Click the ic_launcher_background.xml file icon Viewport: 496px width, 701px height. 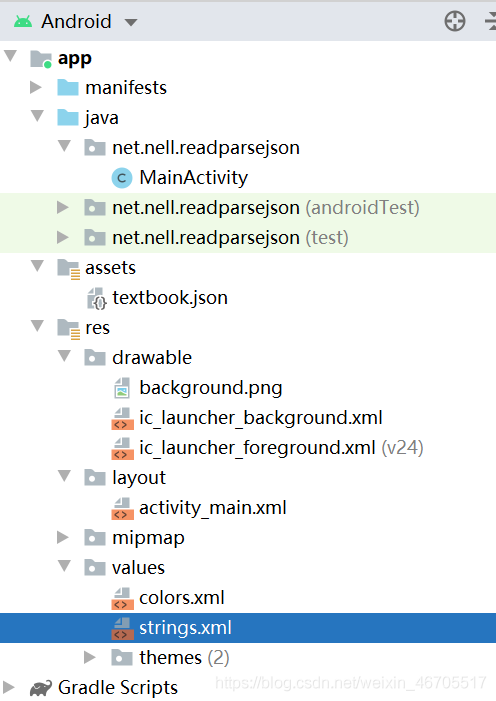122,418
